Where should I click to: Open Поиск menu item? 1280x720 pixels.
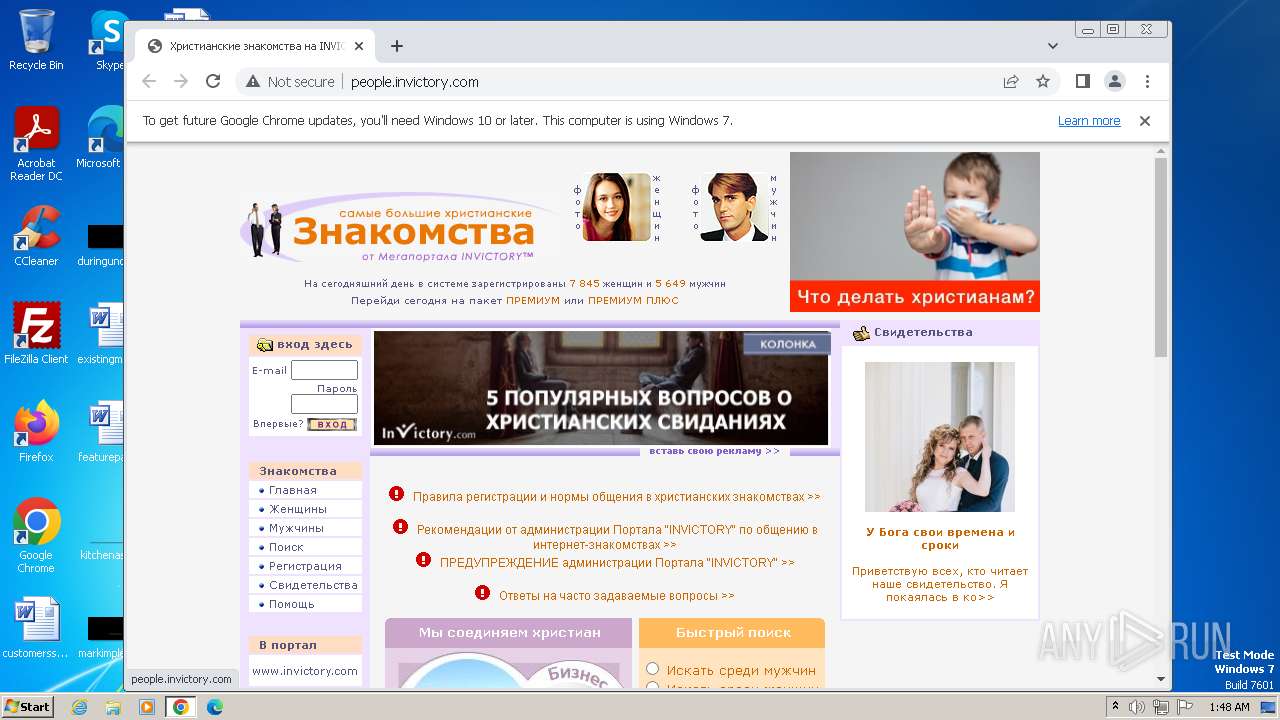[x=286, y=547]
